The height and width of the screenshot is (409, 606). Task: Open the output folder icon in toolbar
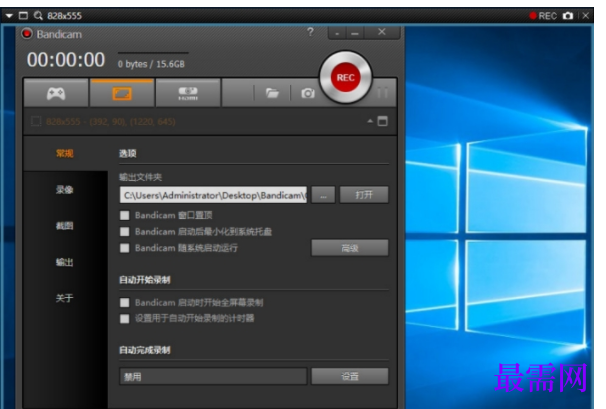(272, 93)
